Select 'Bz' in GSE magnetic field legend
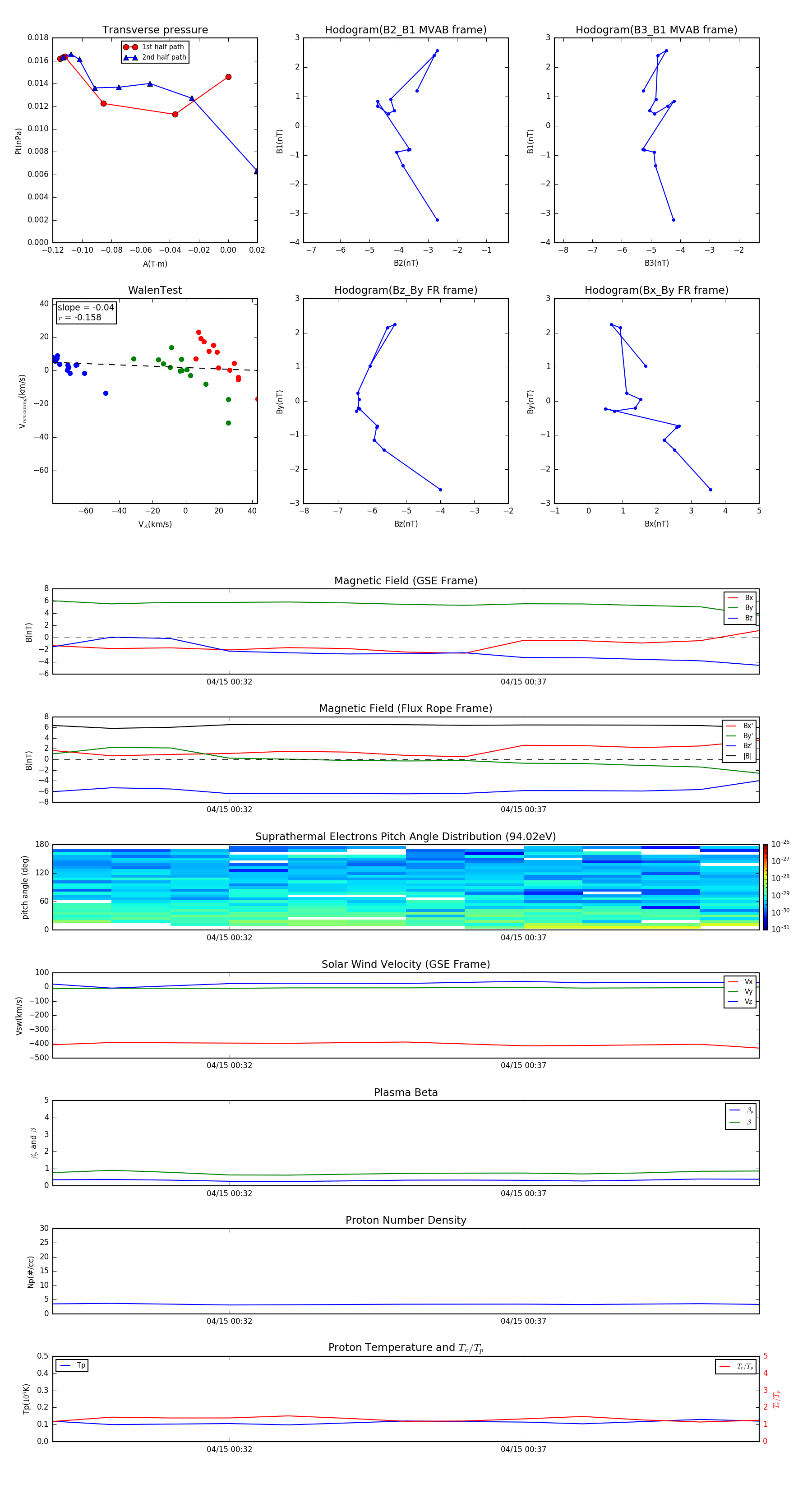812x1489 pixels. (x=740, y=618)
